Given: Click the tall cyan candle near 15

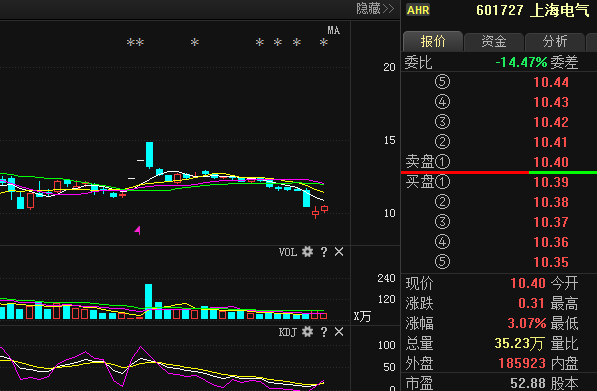Looking at the screenshot, I should pyautogui.click(x=150, y=155).
